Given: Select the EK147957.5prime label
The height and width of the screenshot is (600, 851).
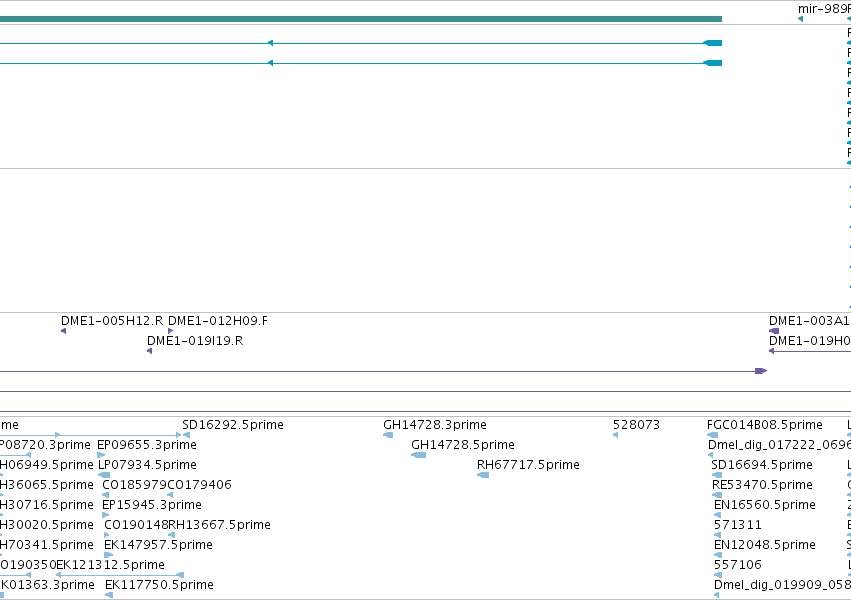Looking at the screenshot, I should (x=158, y=545).
